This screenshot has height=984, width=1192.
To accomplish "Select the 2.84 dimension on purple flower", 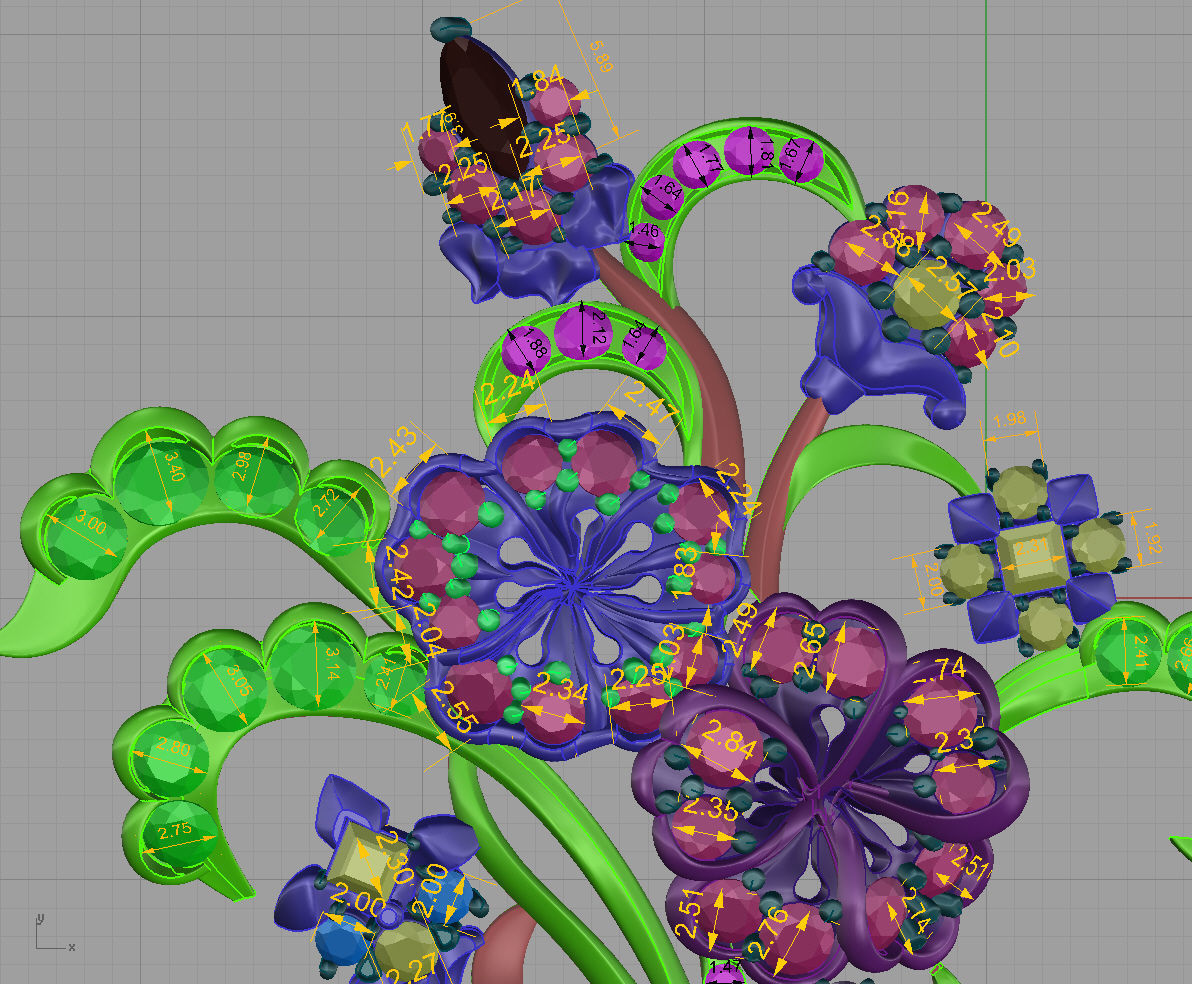I will 729,737.
